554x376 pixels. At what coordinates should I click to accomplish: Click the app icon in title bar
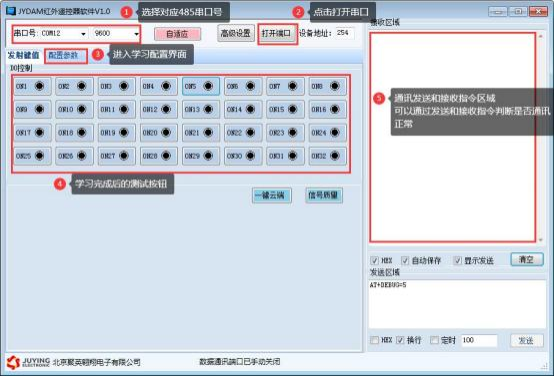point(11,11)
